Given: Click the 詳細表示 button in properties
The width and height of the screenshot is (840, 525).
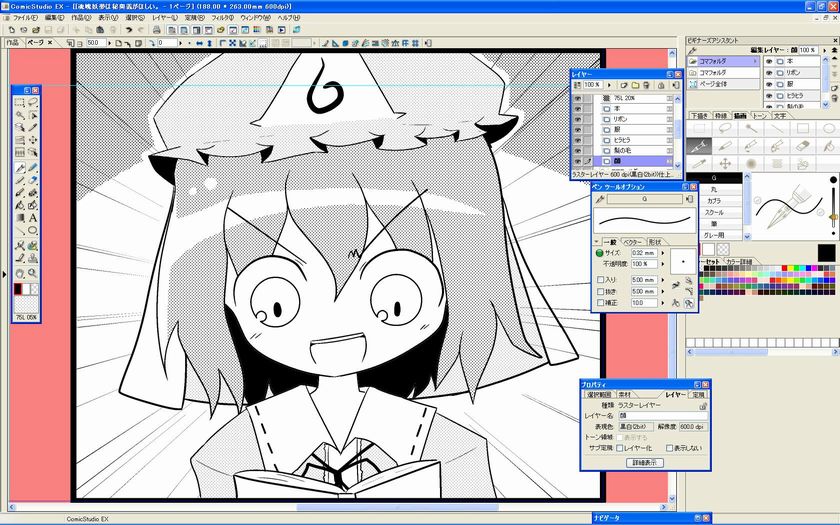Looking at the screenshot, I should (x=644, y=462).
